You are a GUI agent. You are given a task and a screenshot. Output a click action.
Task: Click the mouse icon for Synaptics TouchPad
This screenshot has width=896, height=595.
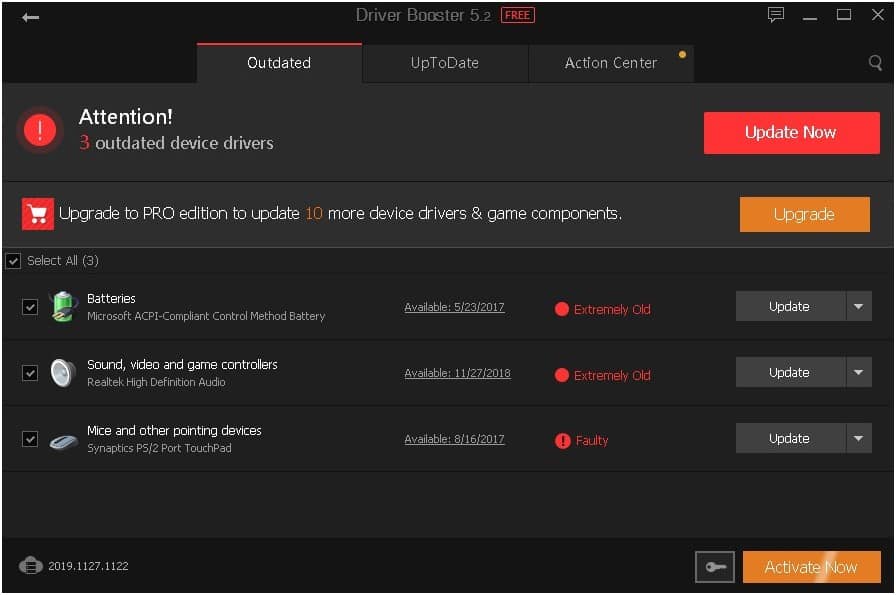click(x=63, y=441)
